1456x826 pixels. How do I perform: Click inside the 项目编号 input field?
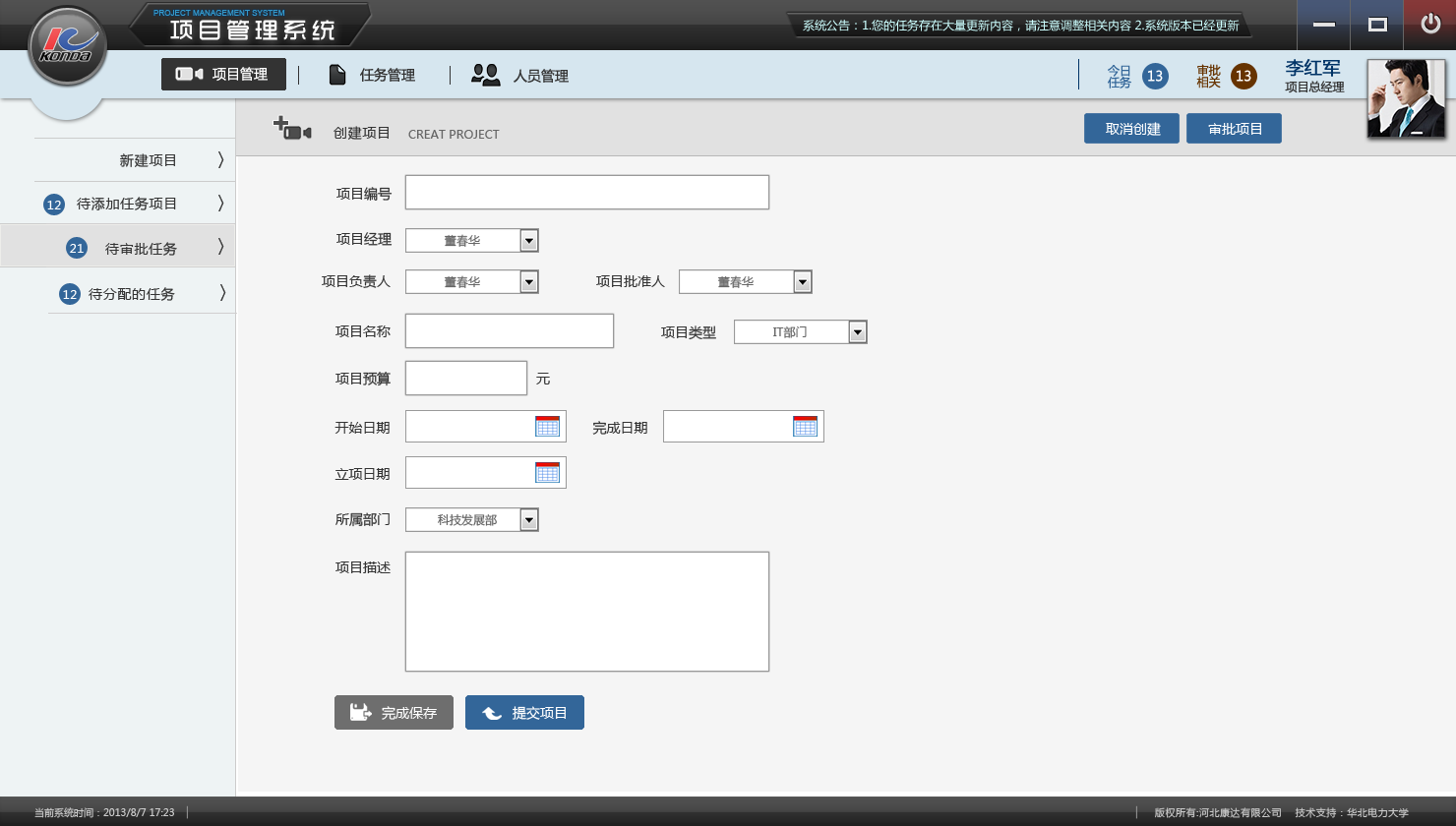tap(585, 192)
